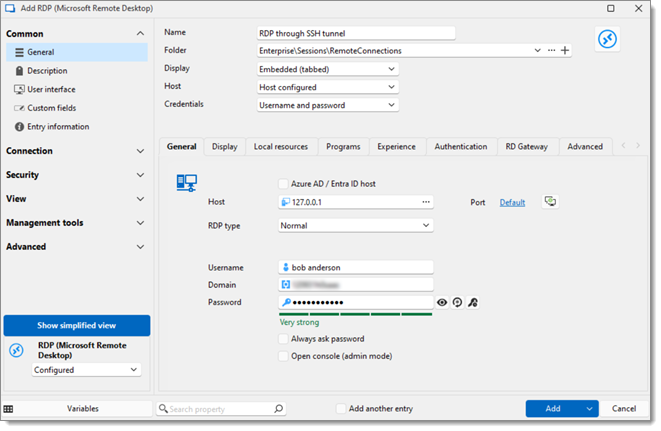661x431 pixels.
Task: Expand the Security section
Action: (140, 175)
